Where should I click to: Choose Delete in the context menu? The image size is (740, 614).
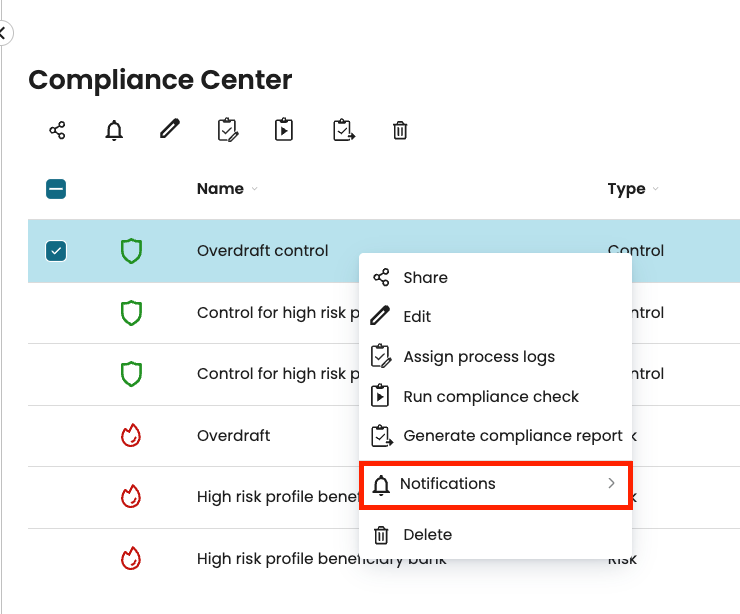[x=427, y=535]
